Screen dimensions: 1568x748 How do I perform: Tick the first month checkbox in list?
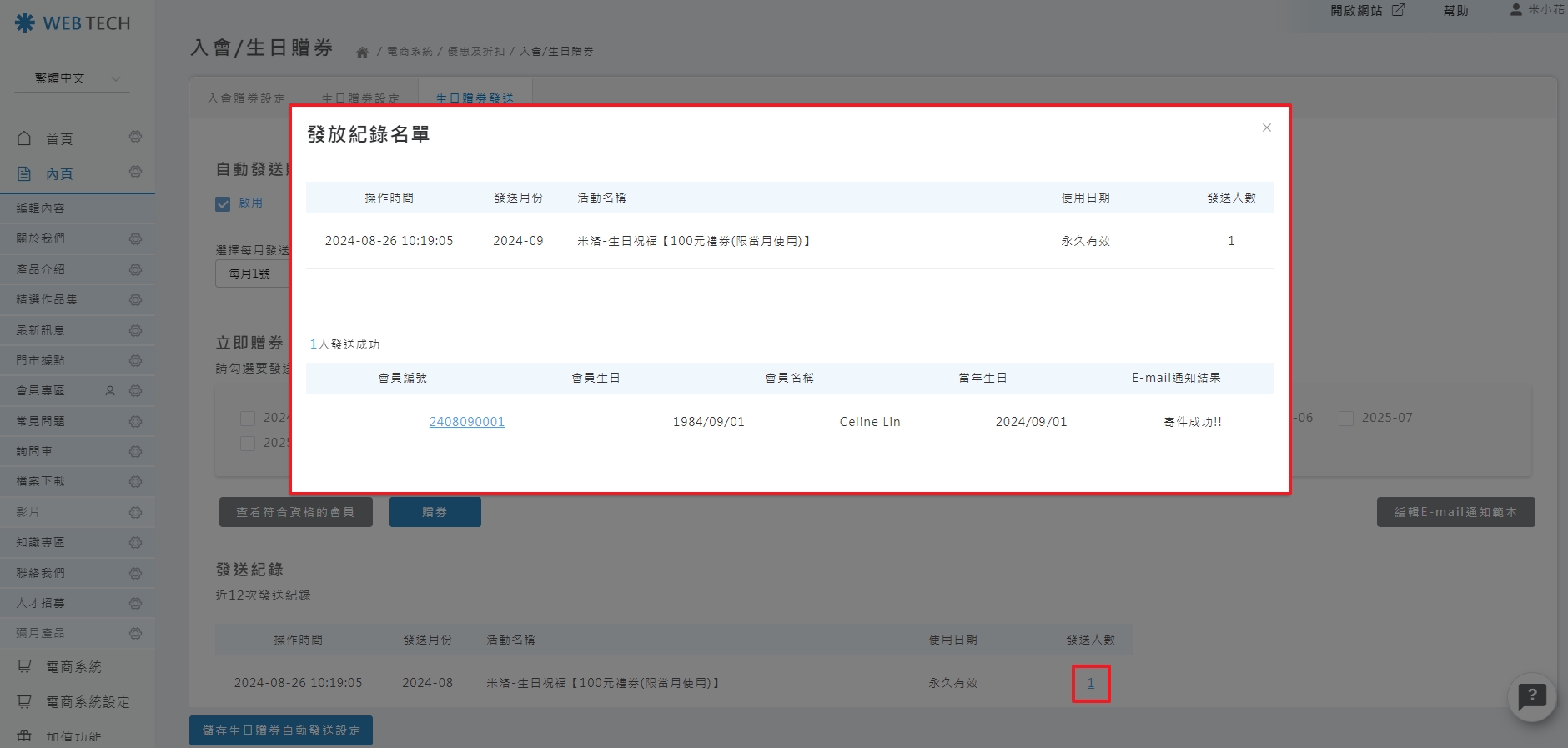(248, 419)
